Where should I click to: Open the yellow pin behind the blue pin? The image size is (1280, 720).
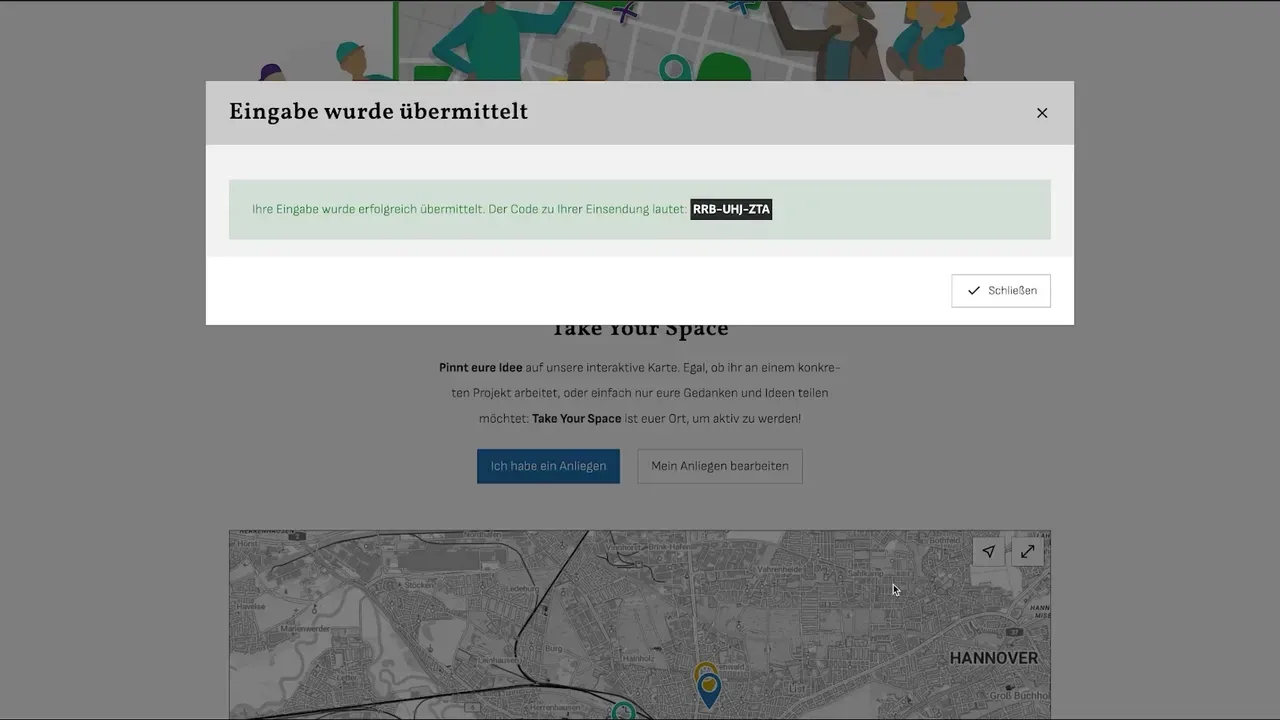pyautogui.click(x=705, y=667)
